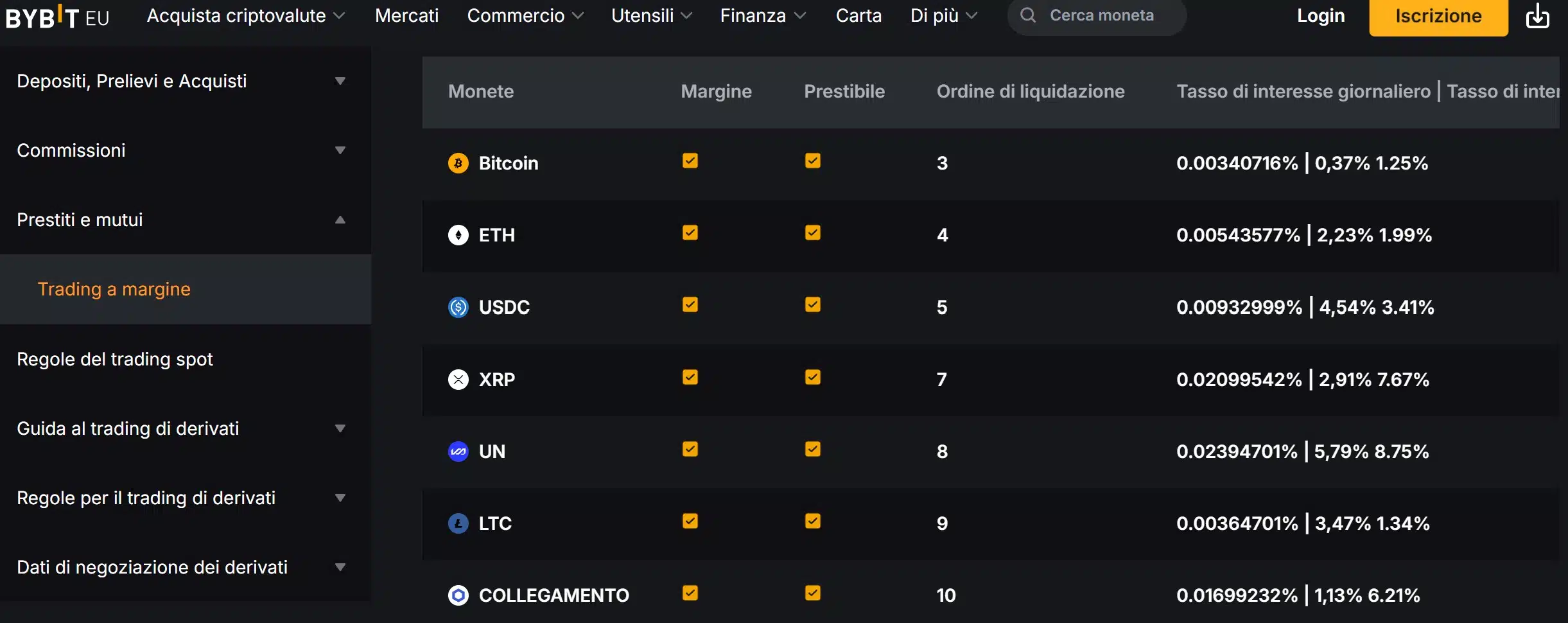Screen dimensions: 1568x623
Task: Click the UN coin icon
Action: coord(457,451)
